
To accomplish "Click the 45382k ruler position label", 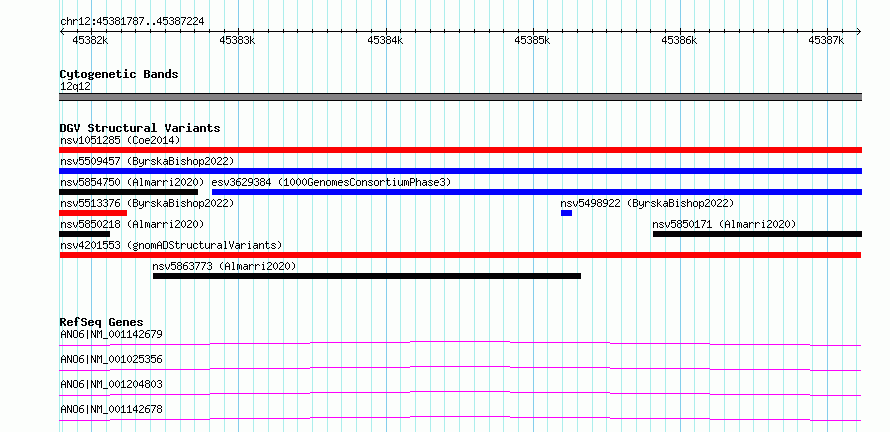I will click(91, 40).
